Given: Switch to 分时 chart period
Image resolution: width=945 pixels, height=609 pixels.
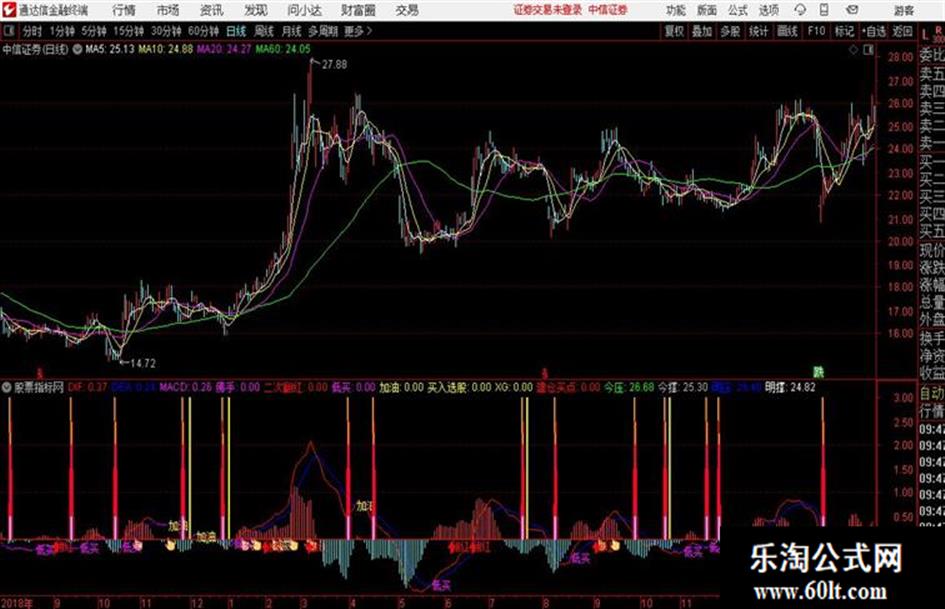Looking at the screenshot, I should point(33,31).
